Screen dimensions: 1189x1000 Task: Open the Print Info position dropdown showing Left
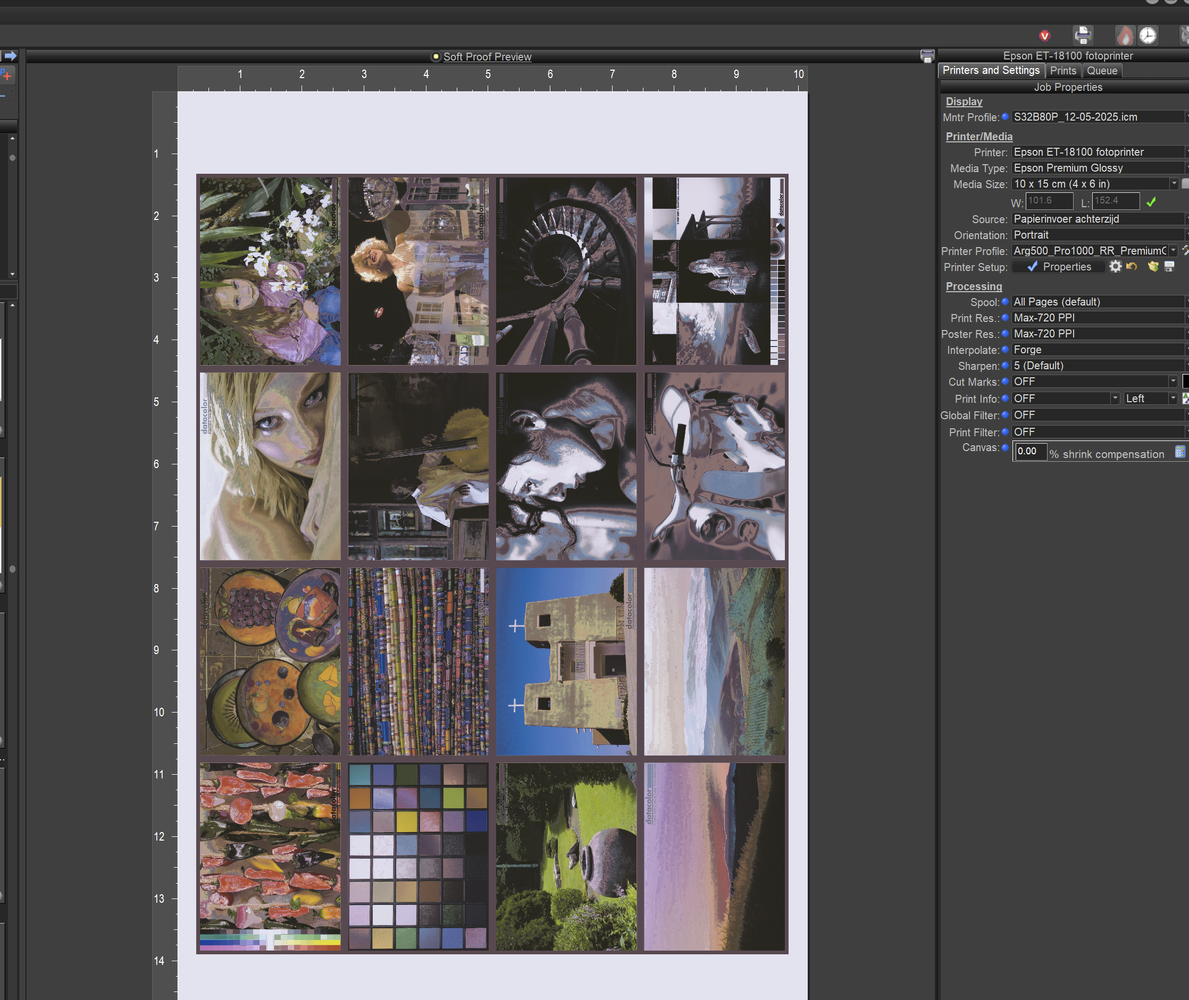pos(1150,398)
